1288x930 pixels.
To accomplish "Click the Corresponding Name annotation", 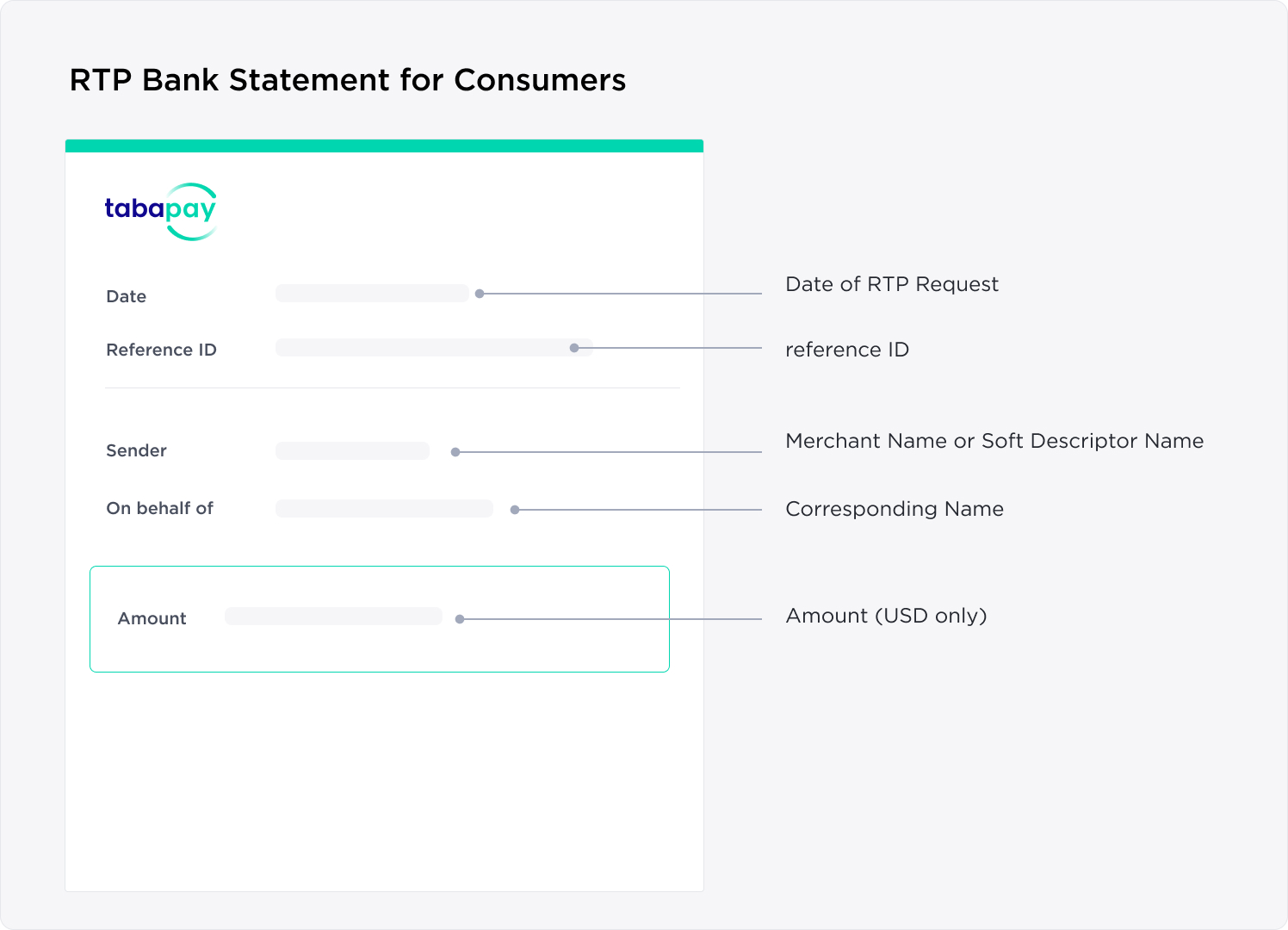I will pyautogui.click(x=895, y=510).
